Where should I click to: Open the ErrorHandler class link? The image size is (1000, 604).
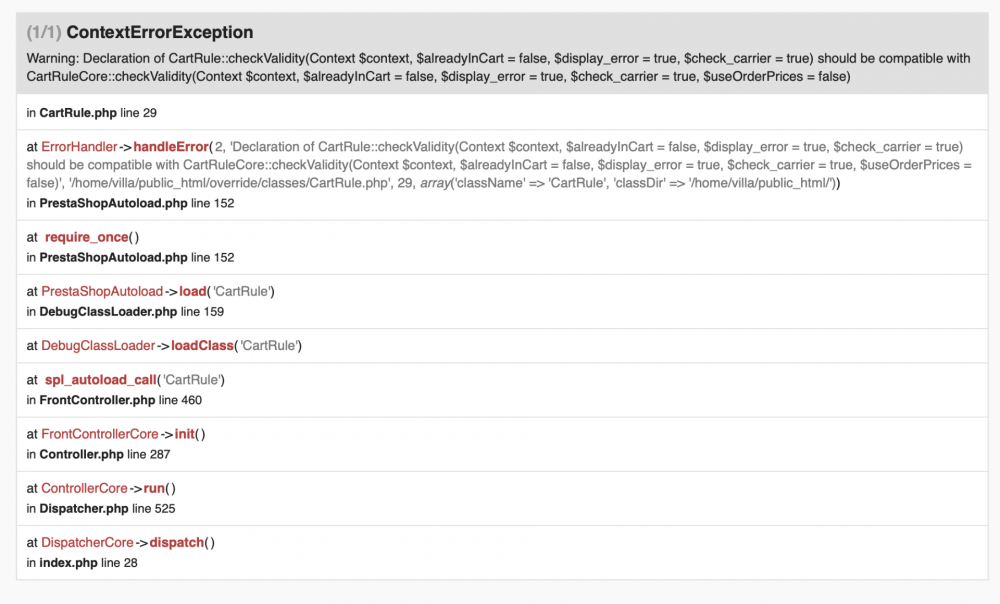pos(79,147)
